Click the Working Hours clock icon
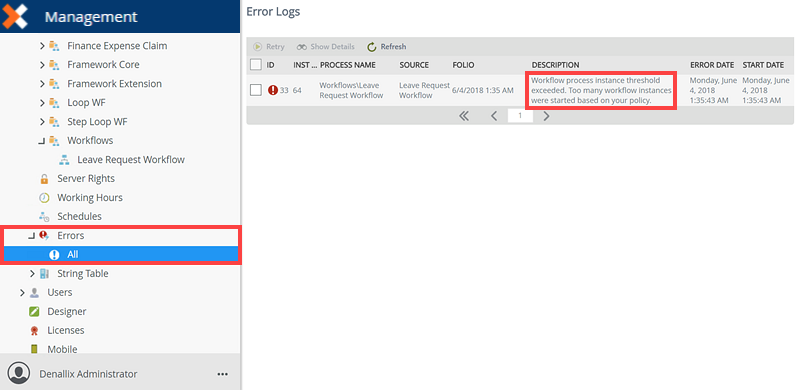This screenshot has height=390, width=800. (44, 198)
